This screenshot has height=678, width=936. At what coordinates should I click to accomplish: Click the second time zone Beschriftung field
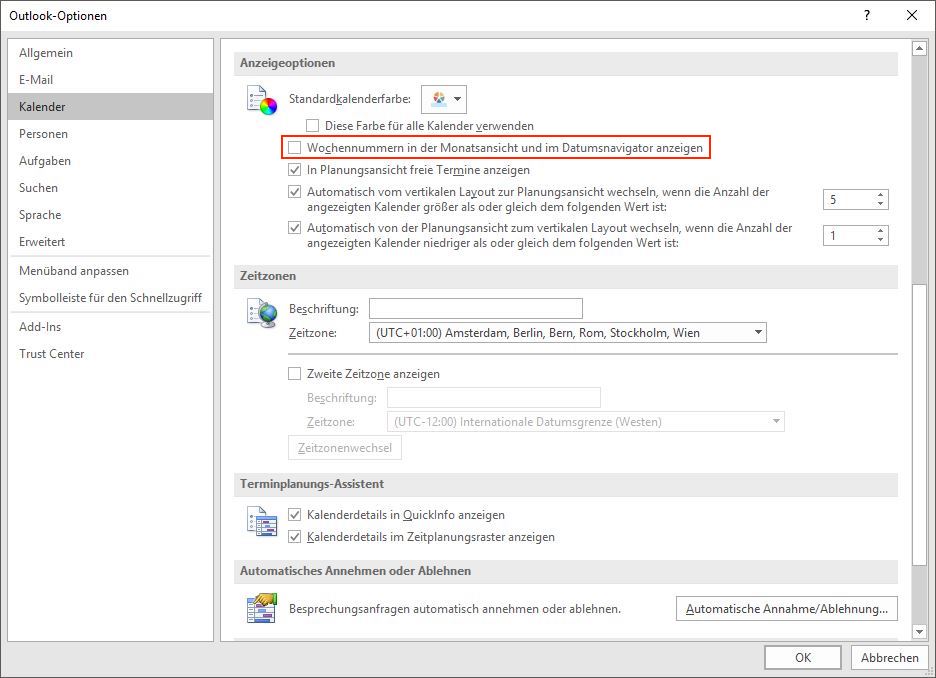(x=494, y=397)
